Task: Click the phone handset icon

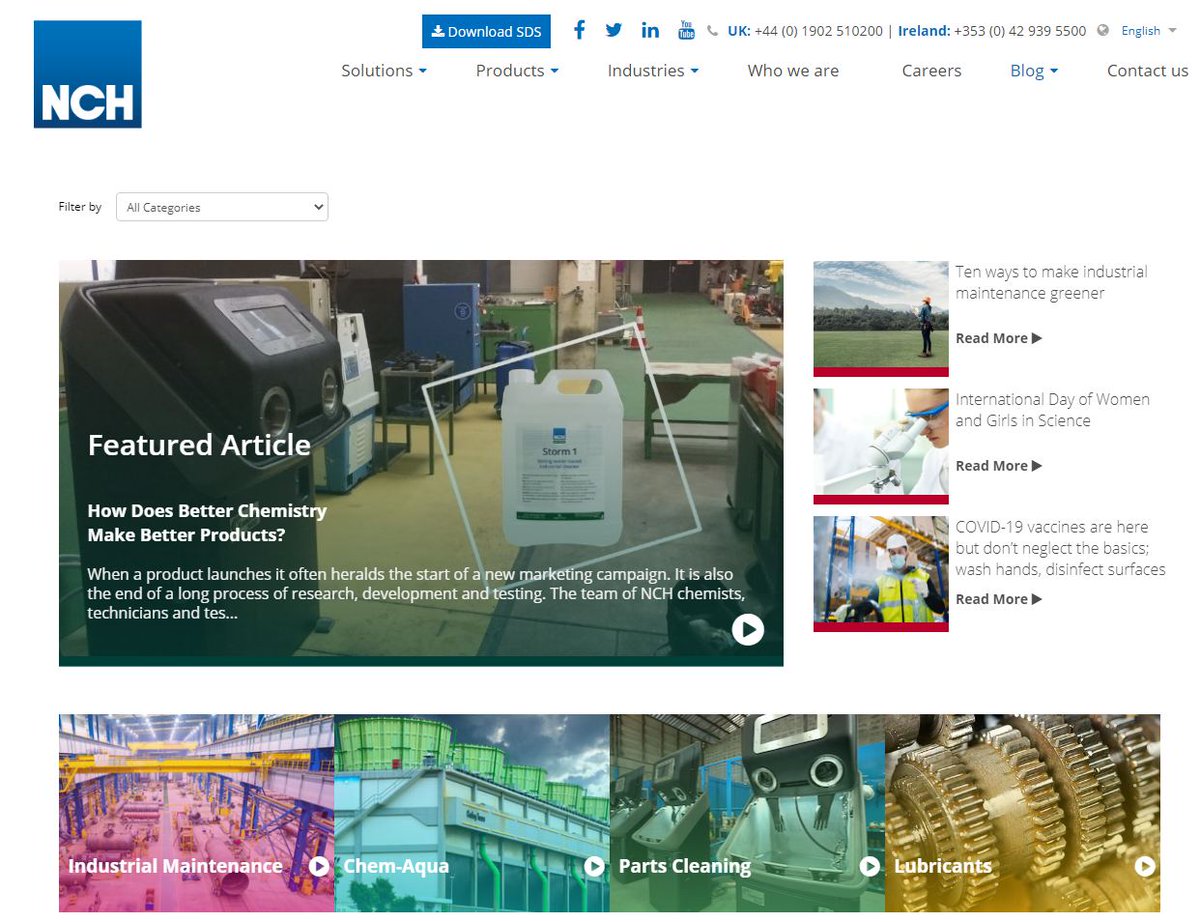Action: click(713, 31)
